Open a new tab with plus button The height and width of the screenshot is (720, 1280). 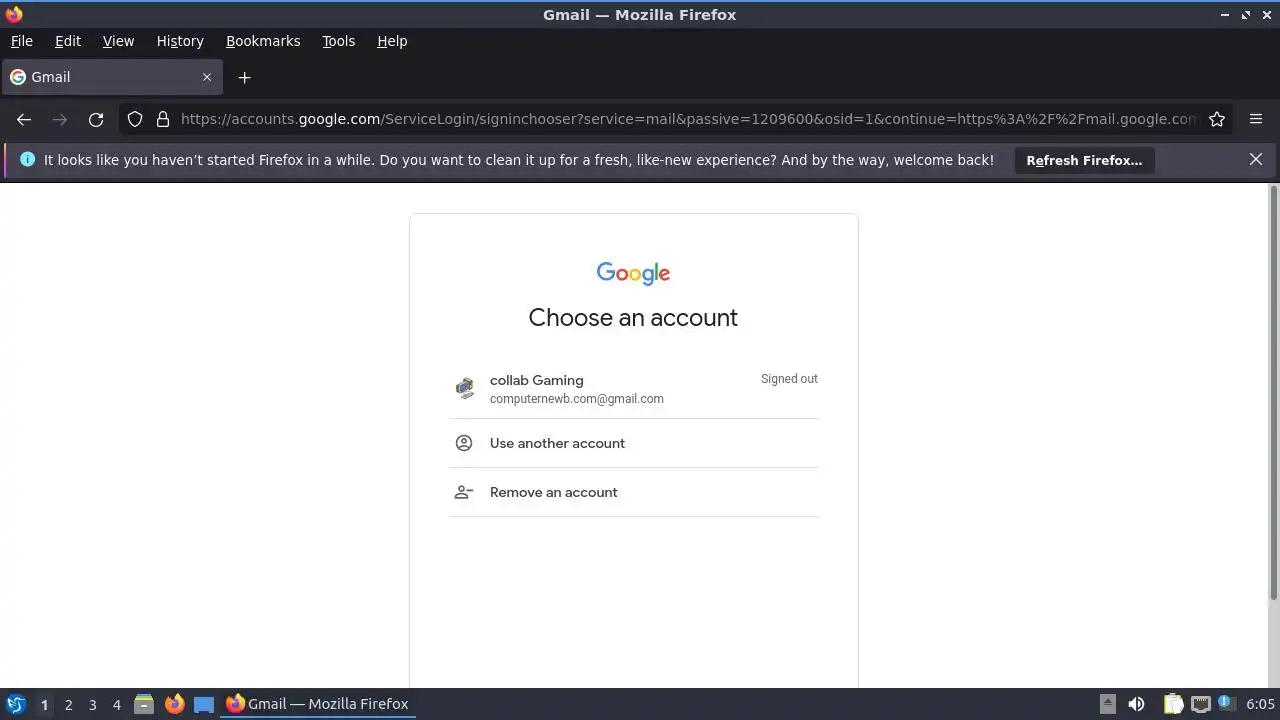tap(244, 77)
